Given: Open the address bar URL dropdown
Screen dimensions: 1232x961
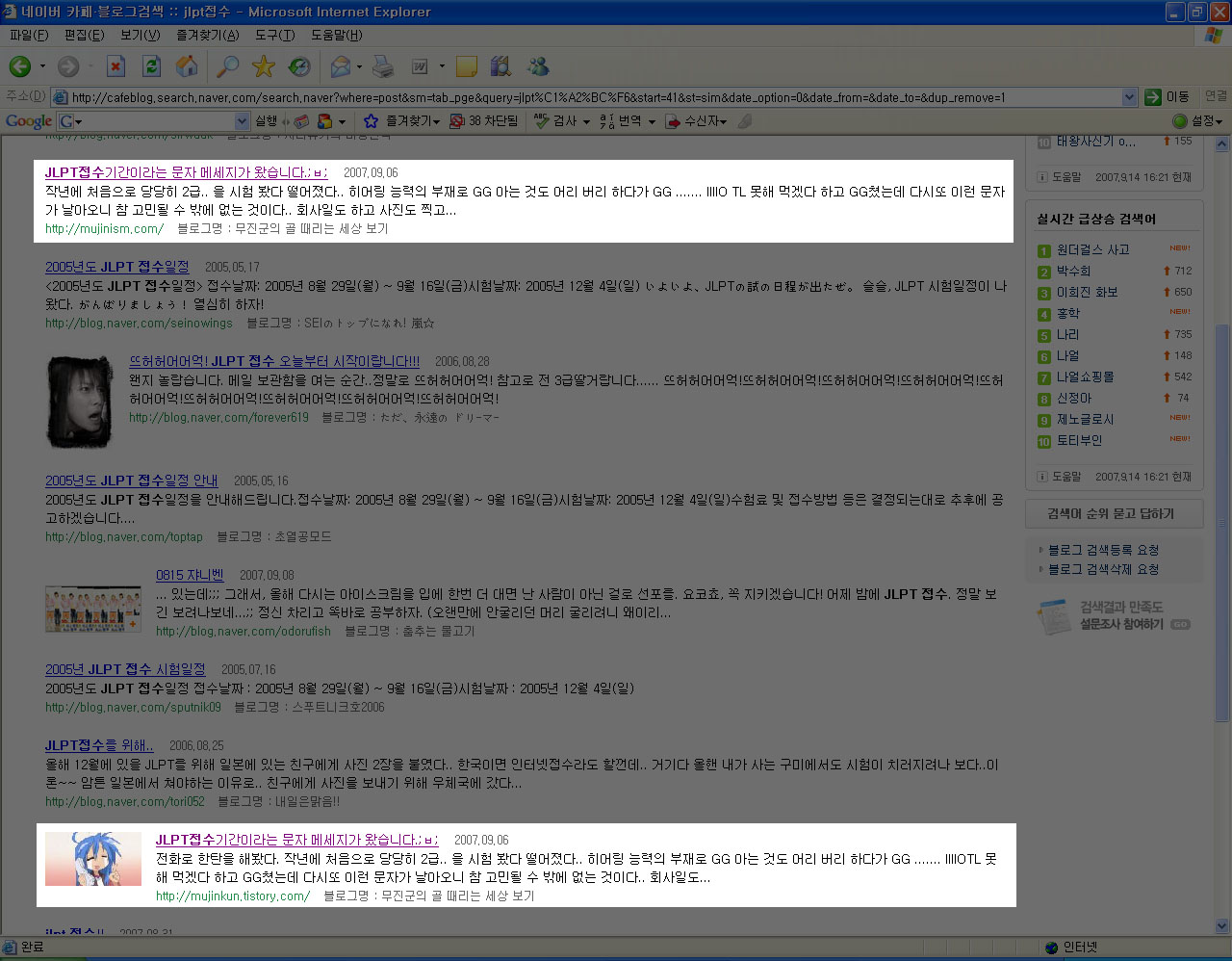Looking at the screenshot, I should tap(1130, 97).
